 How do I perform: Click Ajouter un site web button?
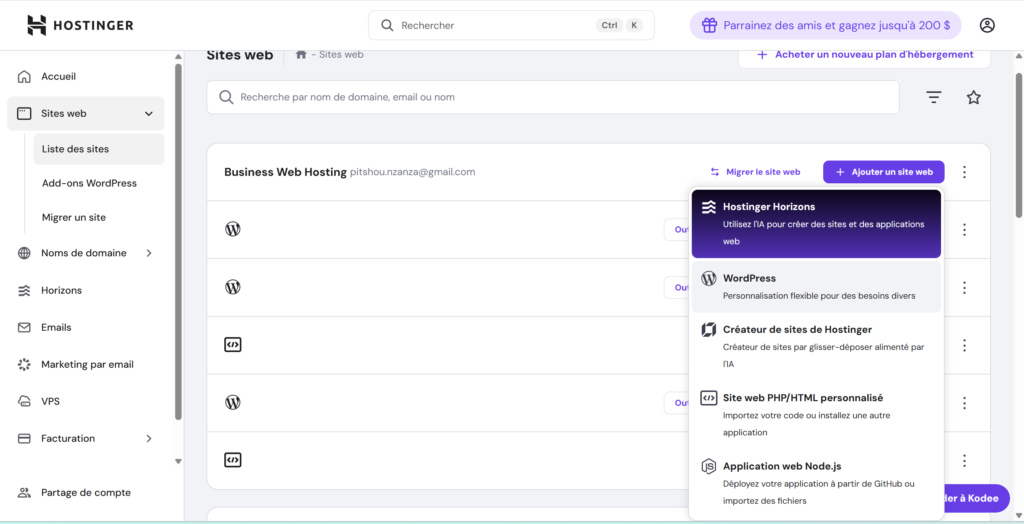pos(883,172)
